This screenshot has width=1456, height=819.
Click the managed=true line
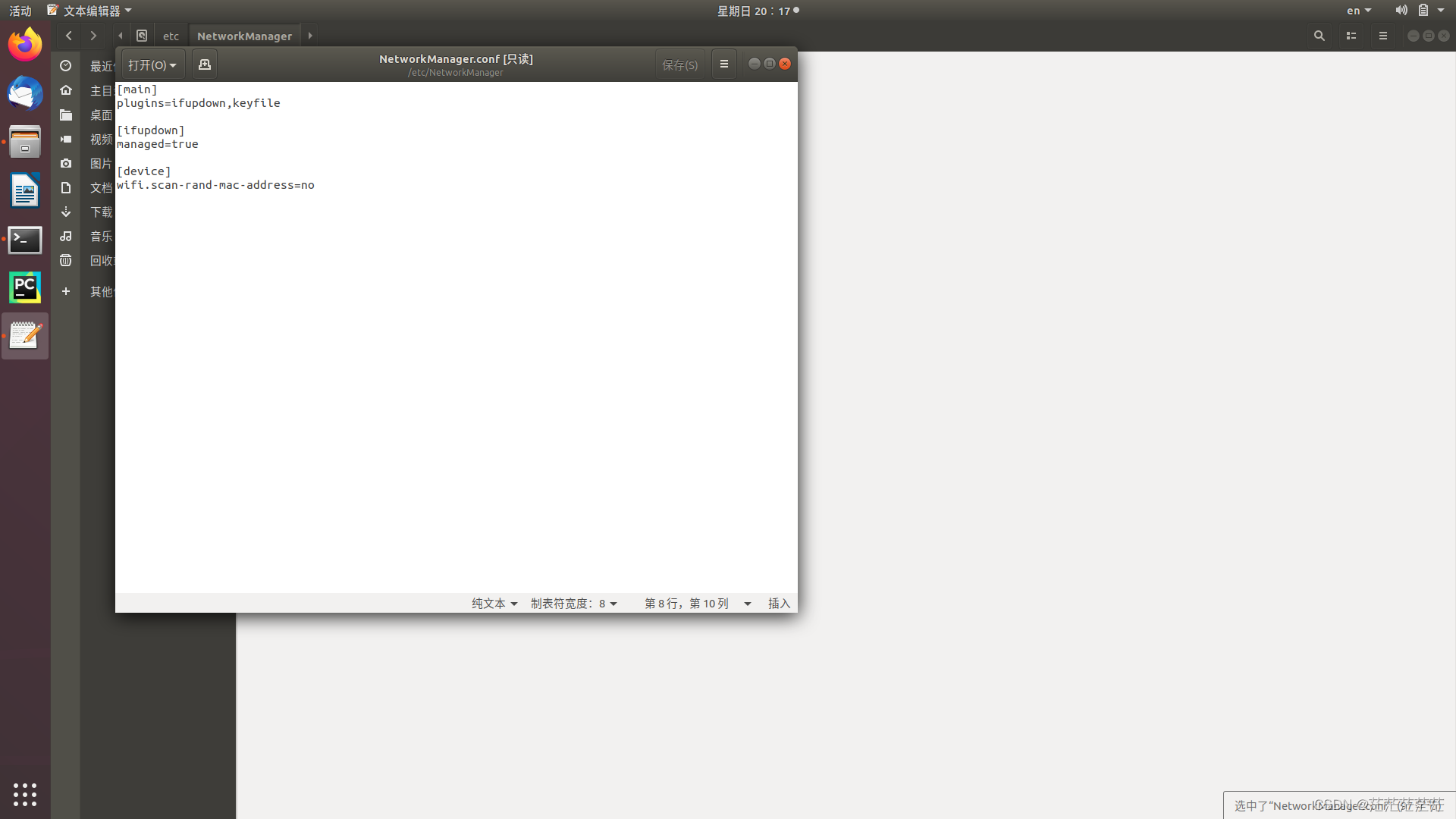[158, 144]
